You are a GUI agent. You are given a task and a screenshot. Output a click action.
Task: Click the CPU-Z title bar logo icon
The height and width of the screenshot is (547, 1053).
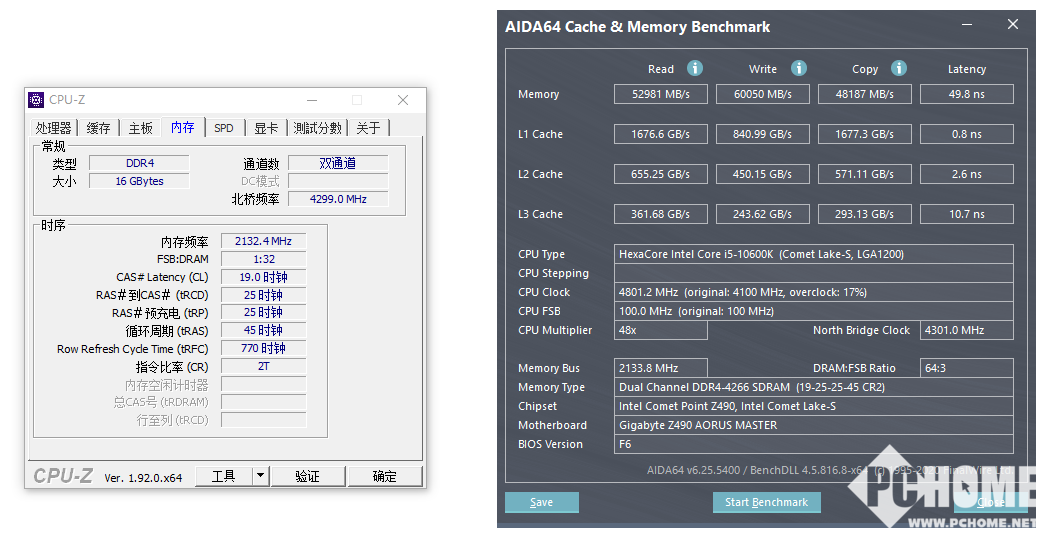36,100
